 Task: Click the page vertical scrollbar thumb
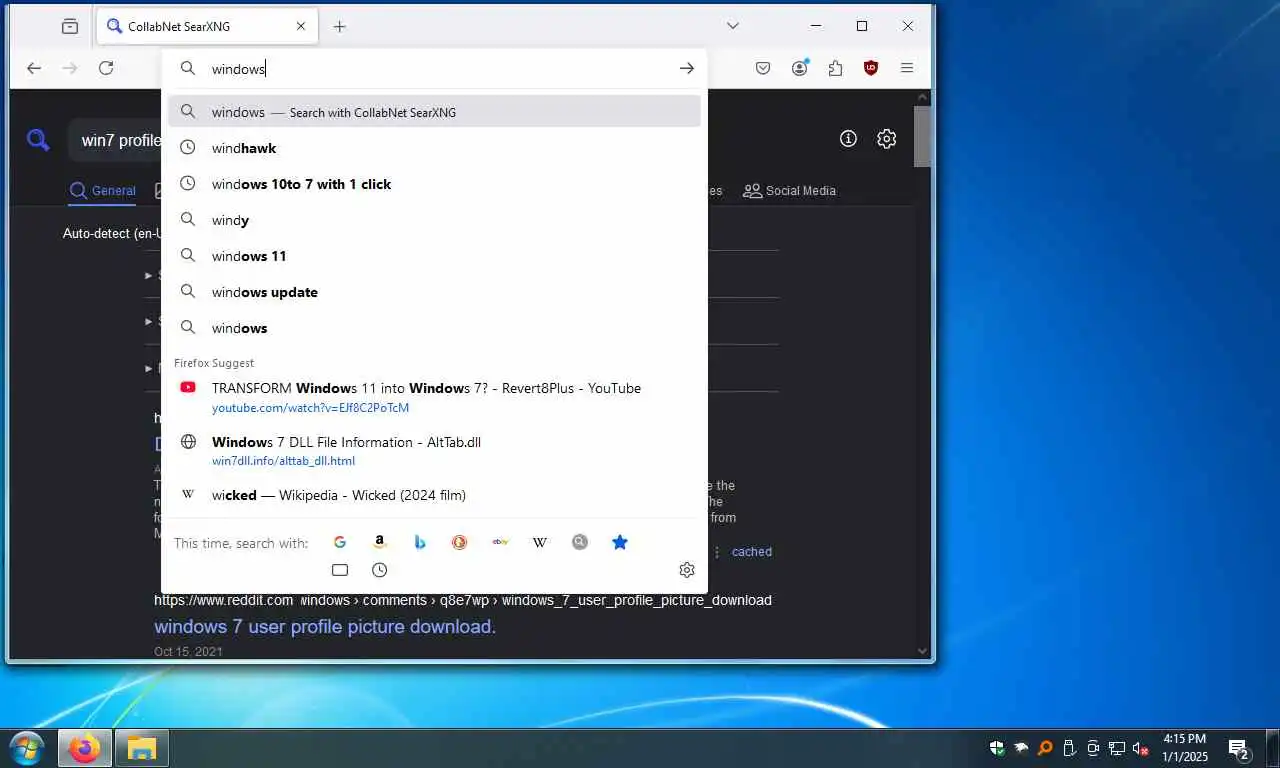point(923,136)
